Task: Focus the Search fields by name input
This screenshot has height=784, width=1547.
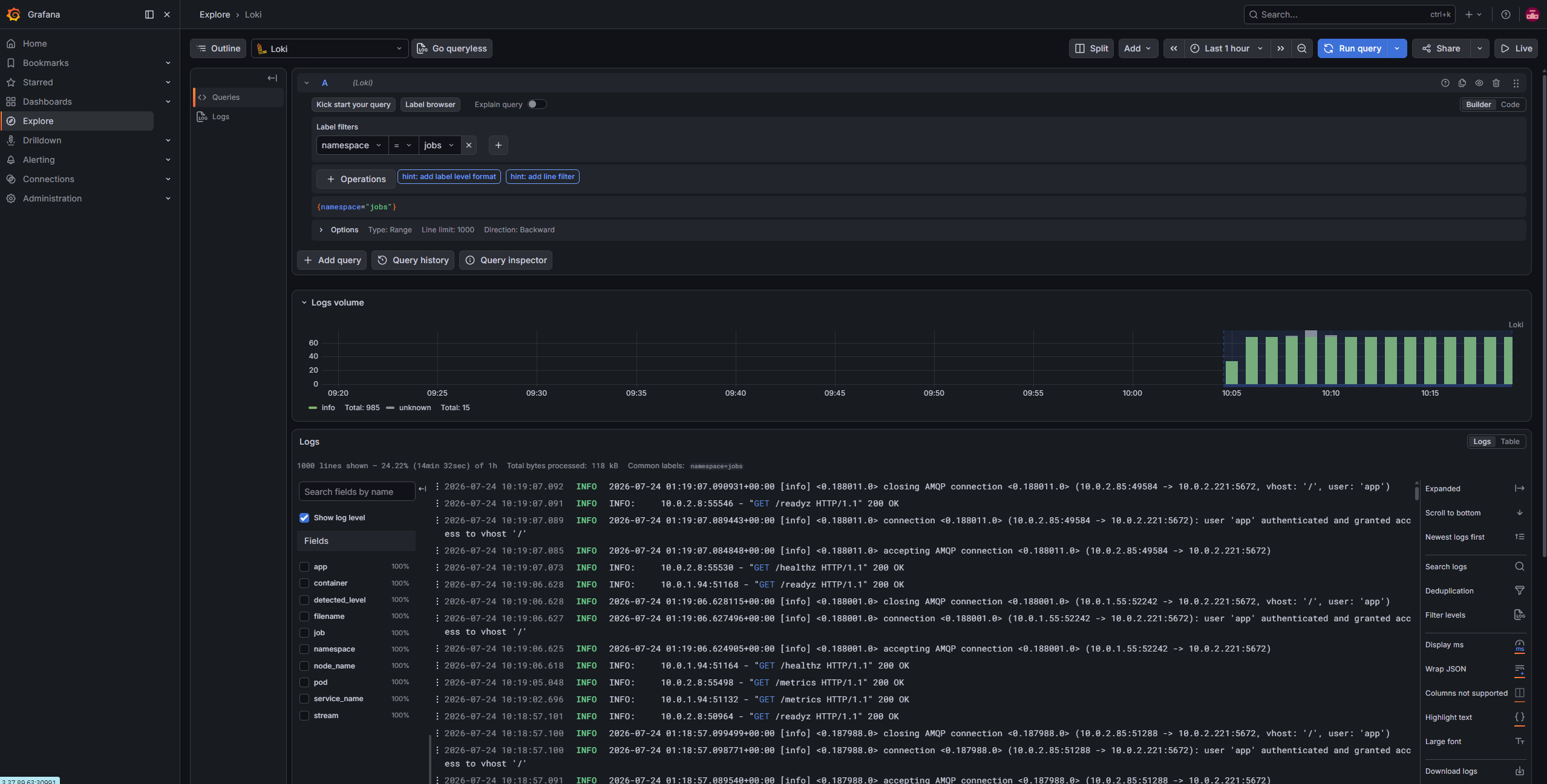Action: click(x=357, y=492)
